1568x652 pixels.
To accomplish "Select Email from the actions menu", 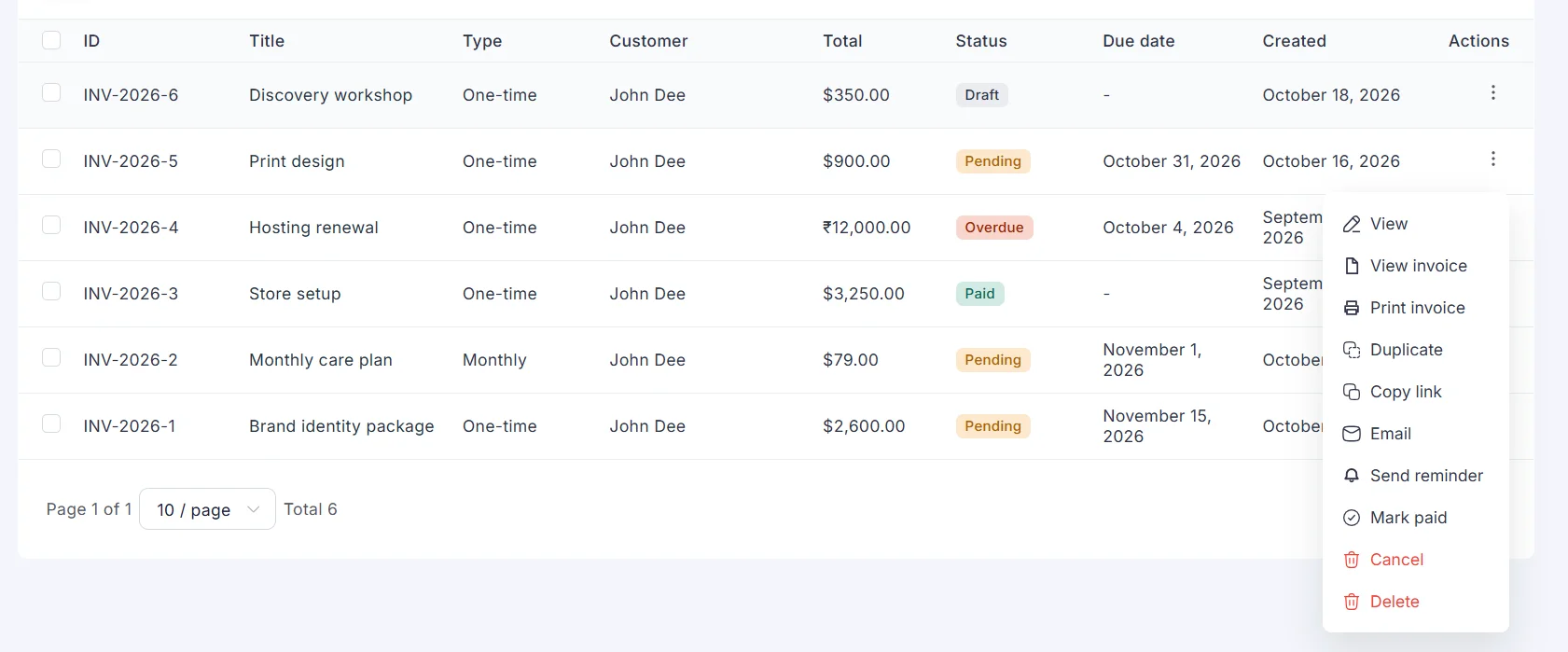I will pos(1416,434).
